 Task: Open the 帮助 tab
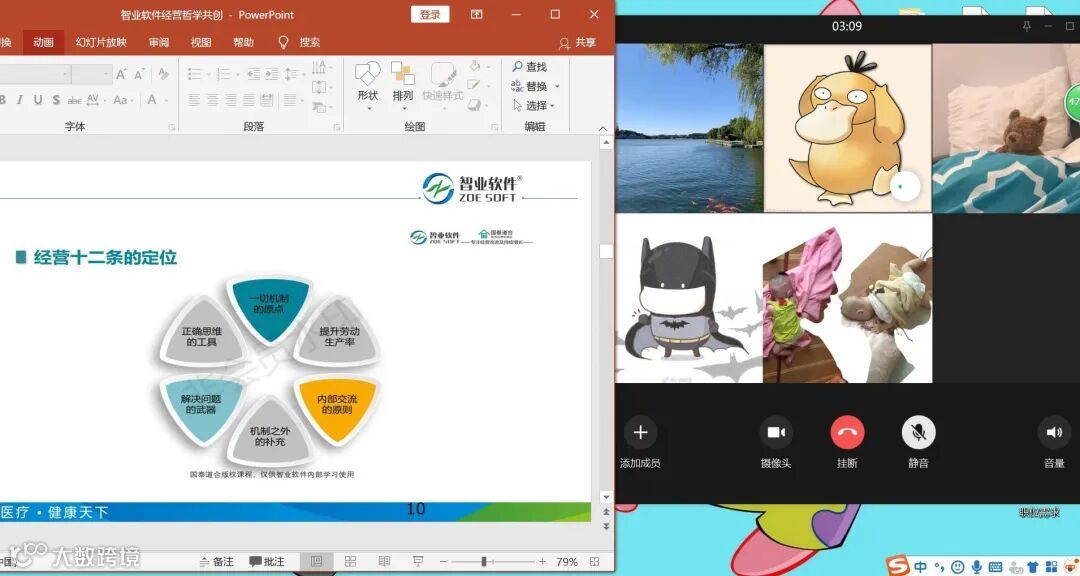pos(243,42)
